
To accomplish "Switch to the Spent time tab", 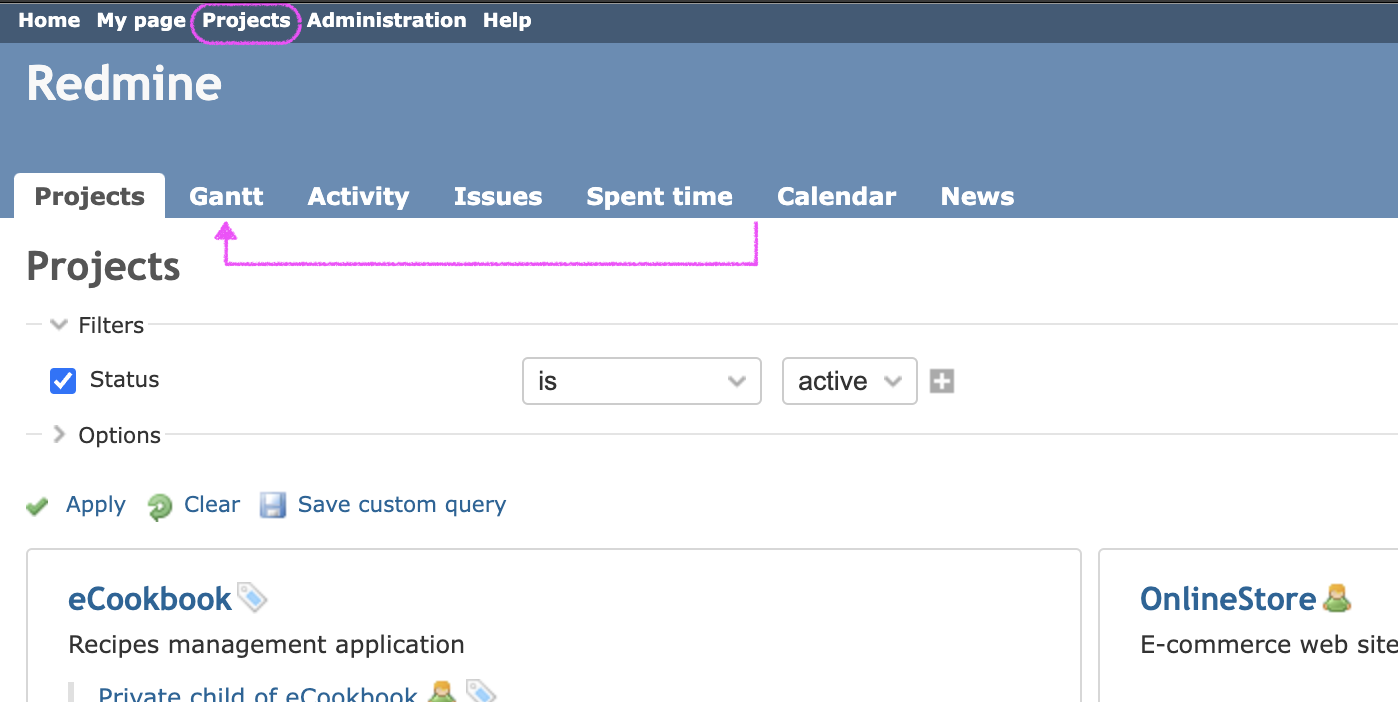I will click(659, 196).
